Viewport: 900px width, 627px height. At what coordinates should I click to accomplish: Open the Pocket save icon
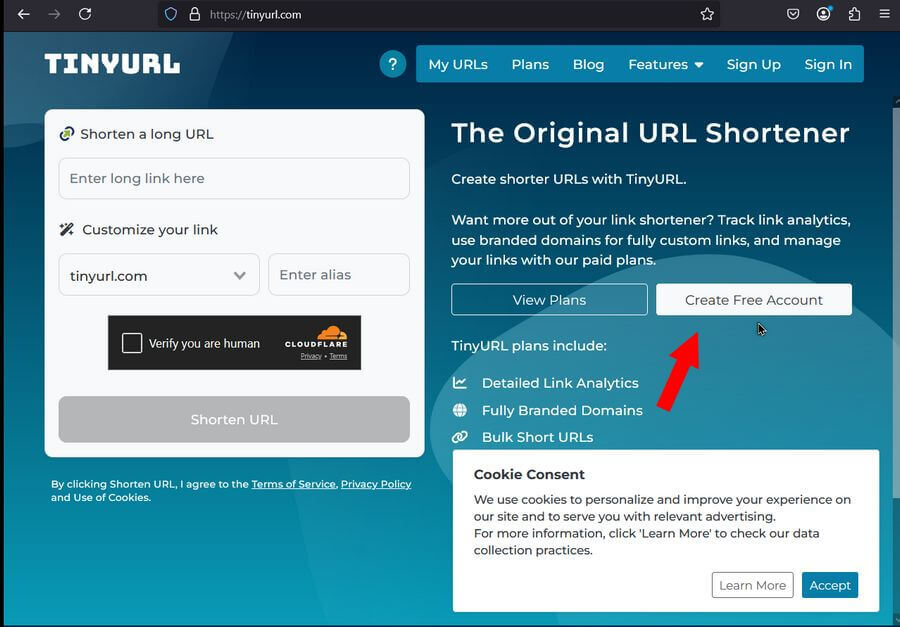pyautogui.click(x=793, y=14)
